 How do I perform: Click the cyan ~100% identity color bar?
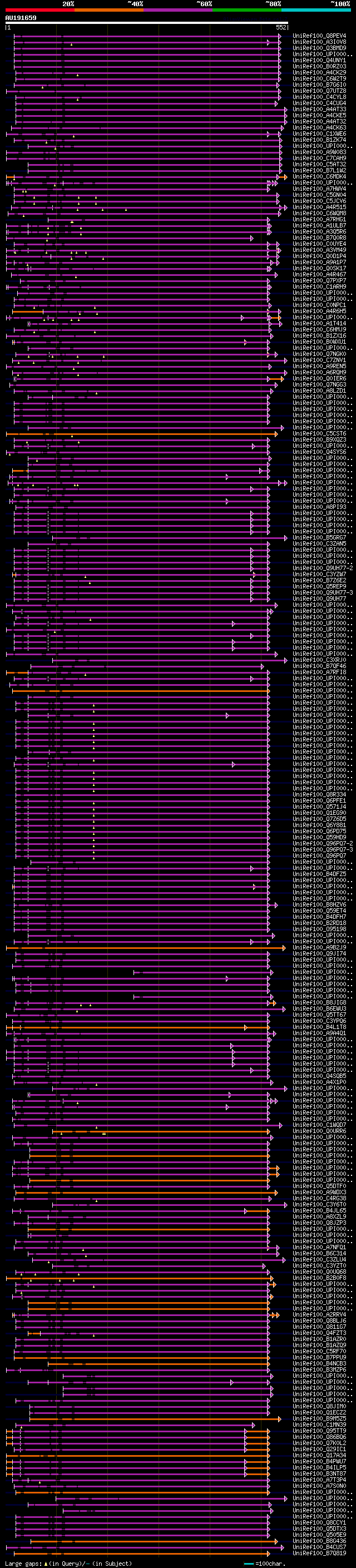pyautogui.click(x=316, y=11)
